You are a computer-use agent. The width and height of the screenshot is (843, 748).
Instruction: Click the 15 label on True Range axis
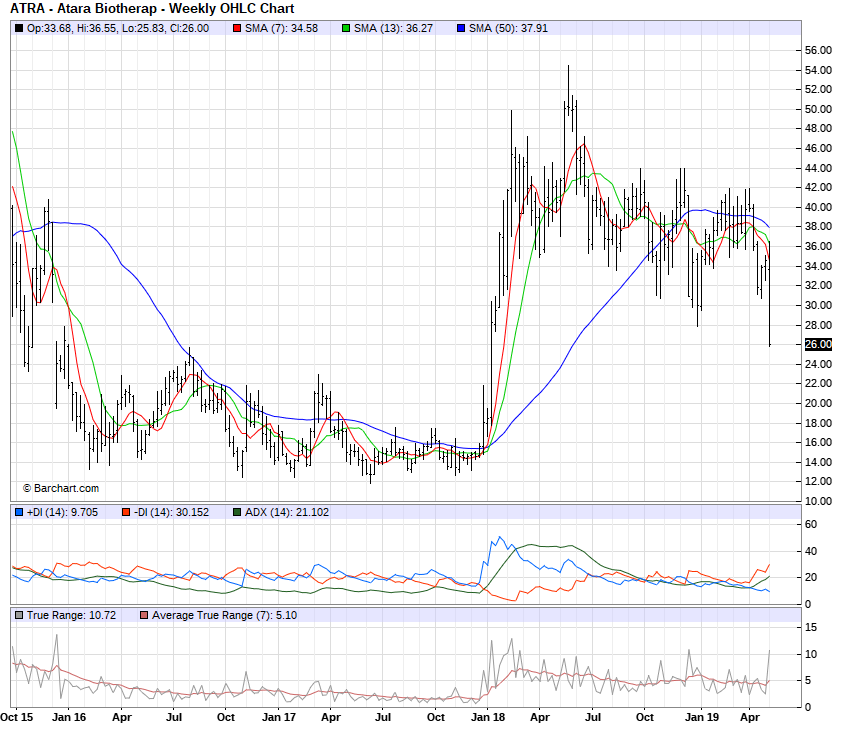(811, 628)
